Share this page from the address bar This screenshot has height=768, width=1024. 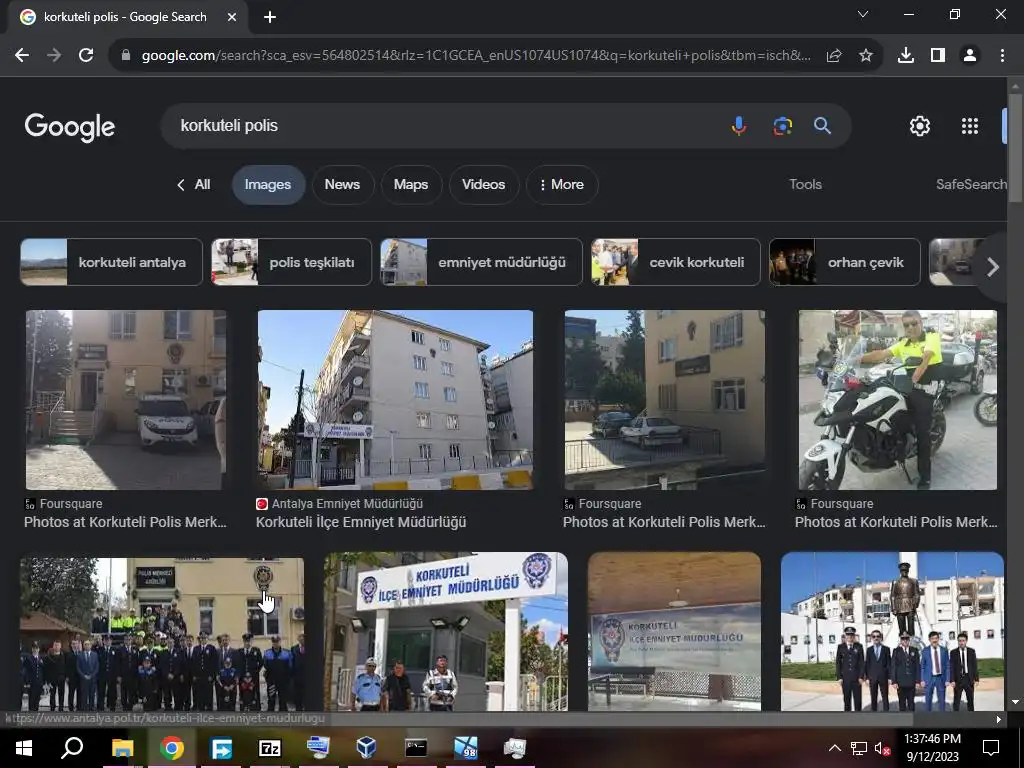tap(834, 56)
